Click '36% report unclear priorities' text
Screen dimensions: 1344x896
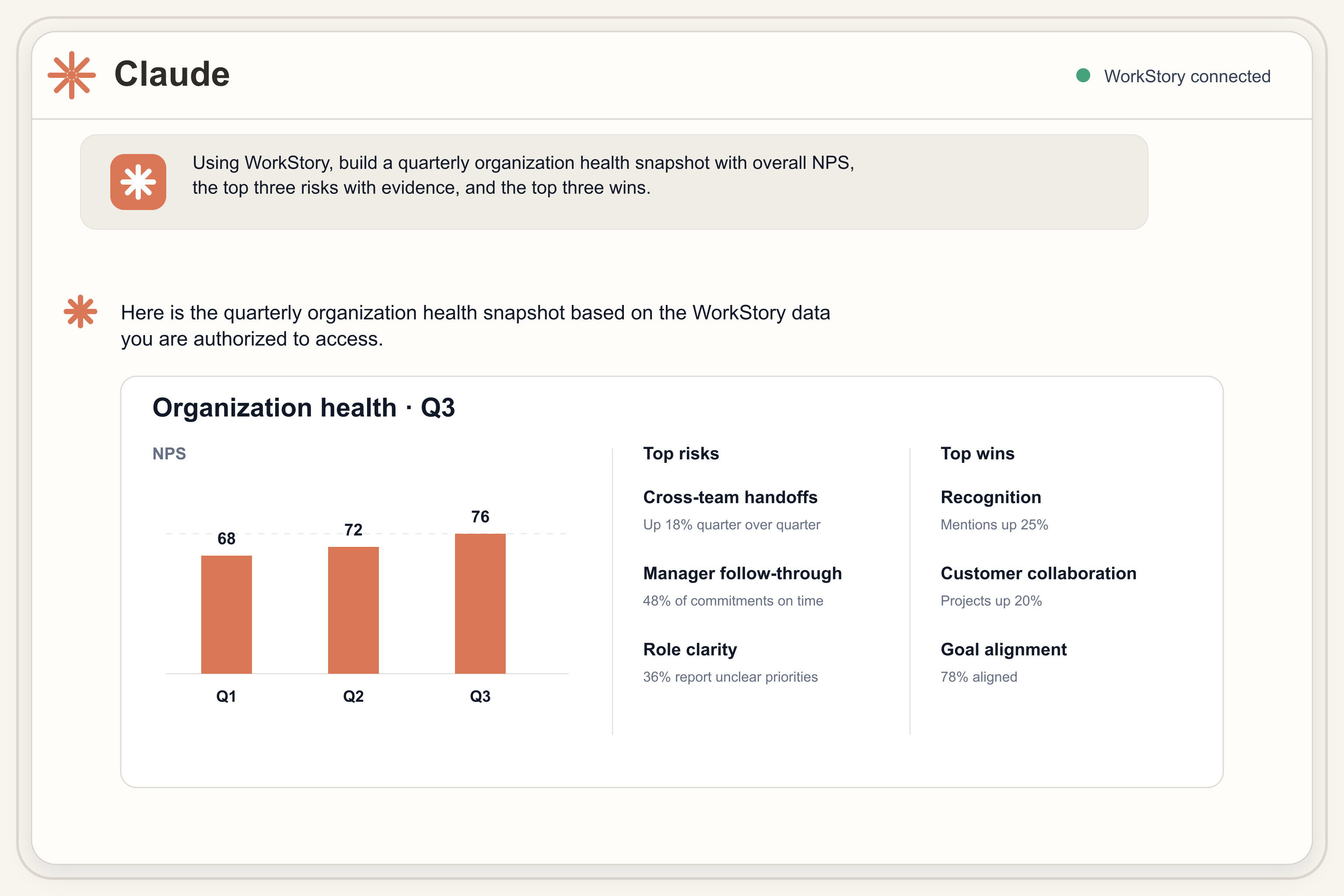730,677
